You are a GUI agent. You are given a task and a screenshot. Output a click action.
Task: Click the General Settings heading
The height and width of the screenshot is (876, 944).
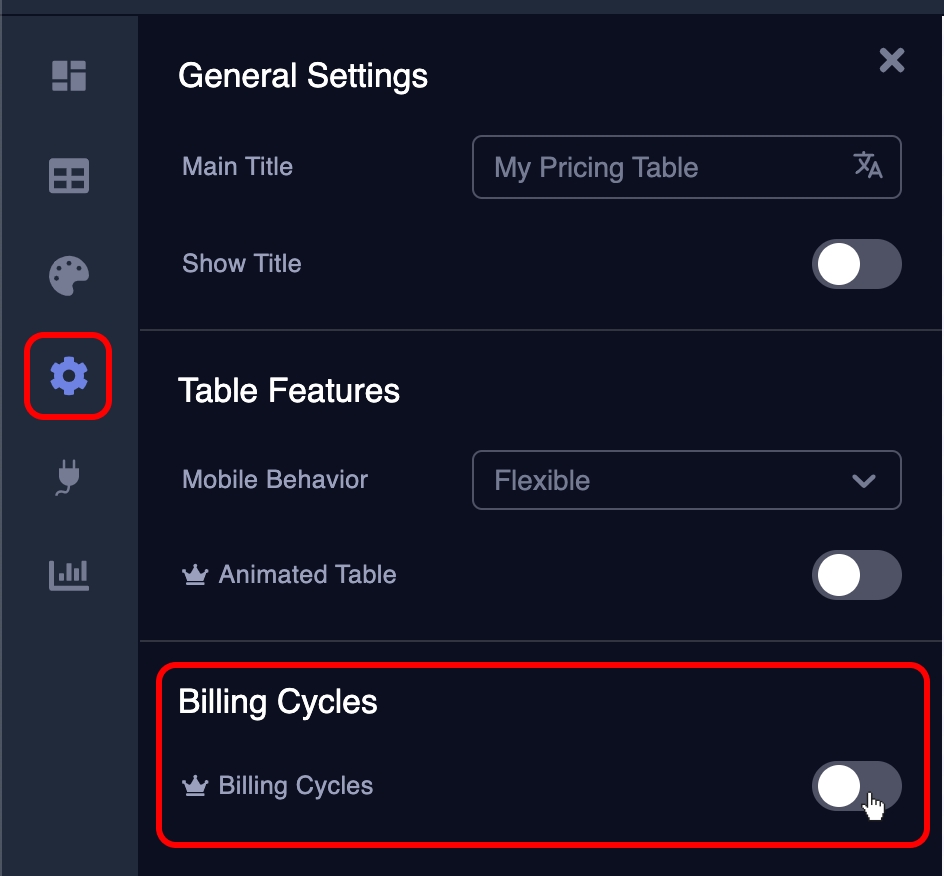coord(303,76)
